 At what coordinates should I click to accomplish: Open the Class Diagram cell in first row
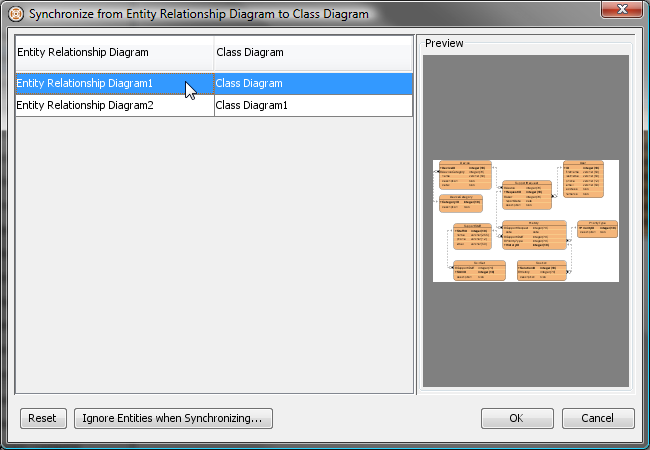[313, 83]
